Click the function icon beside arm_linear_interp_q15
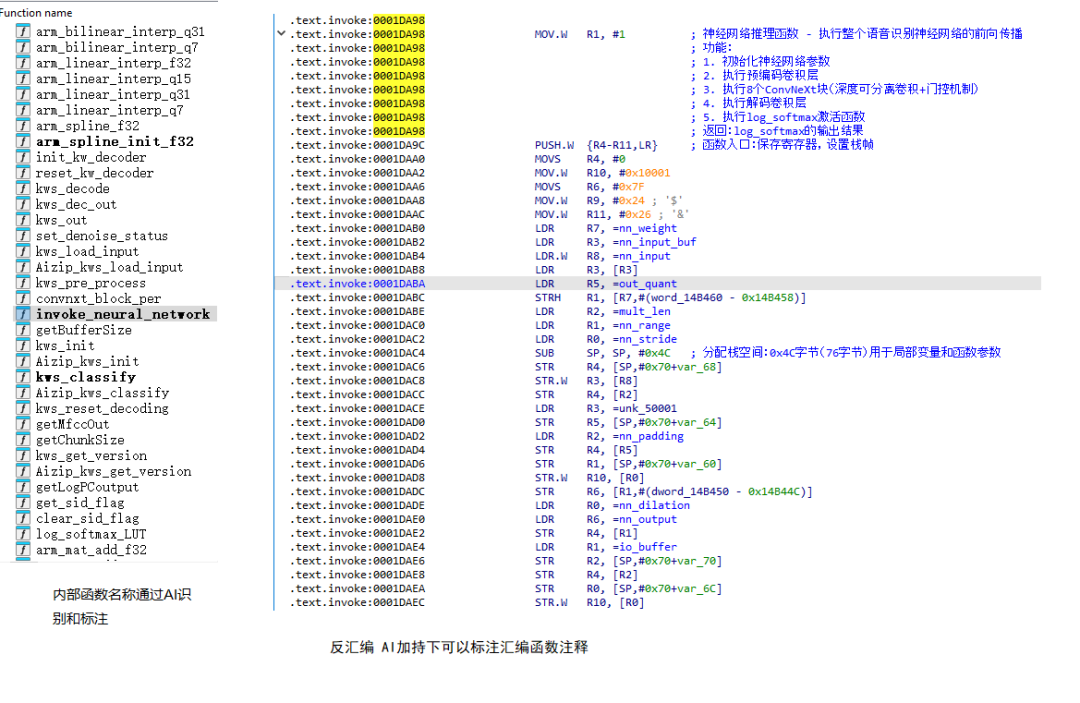This screenshot has width=1080, height=703. click(x=23, y=78)
